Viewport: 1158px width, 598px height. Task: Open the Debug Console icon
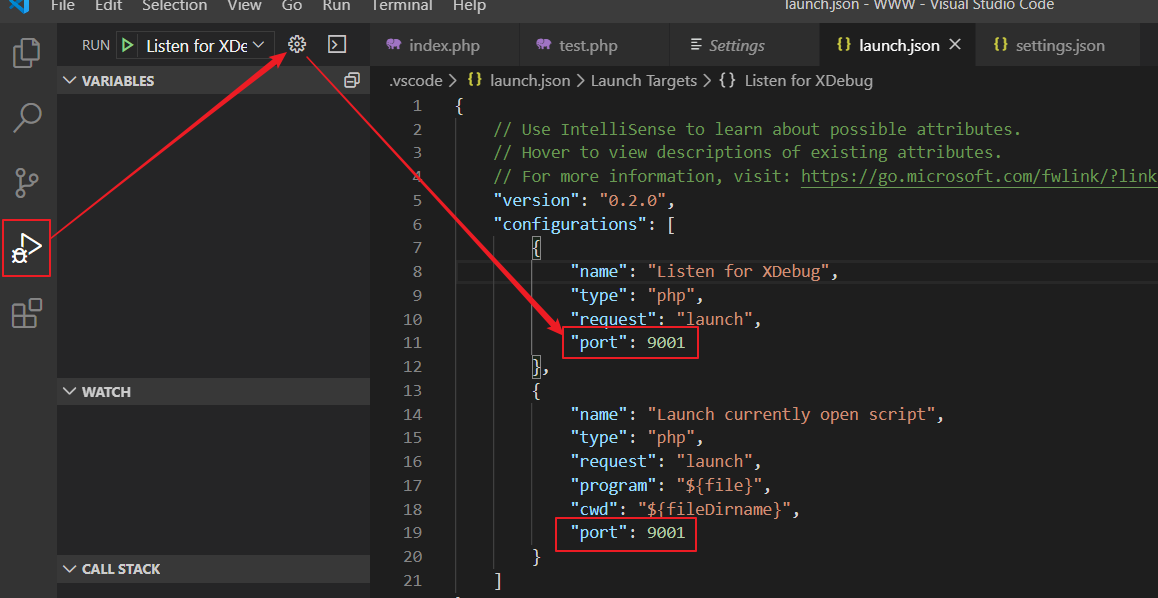point(336,45)
